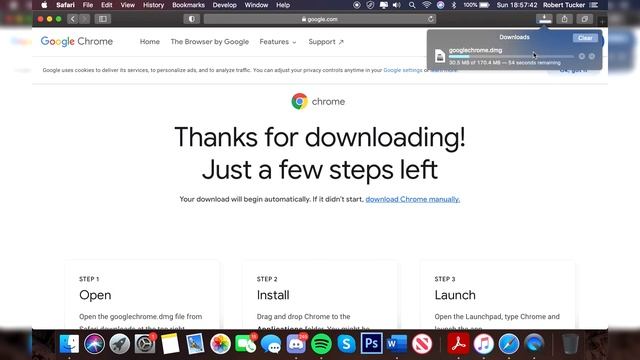The image size is (640, 360).
Task: Open Photoshop from the Dock
Action: coord(371,344)
